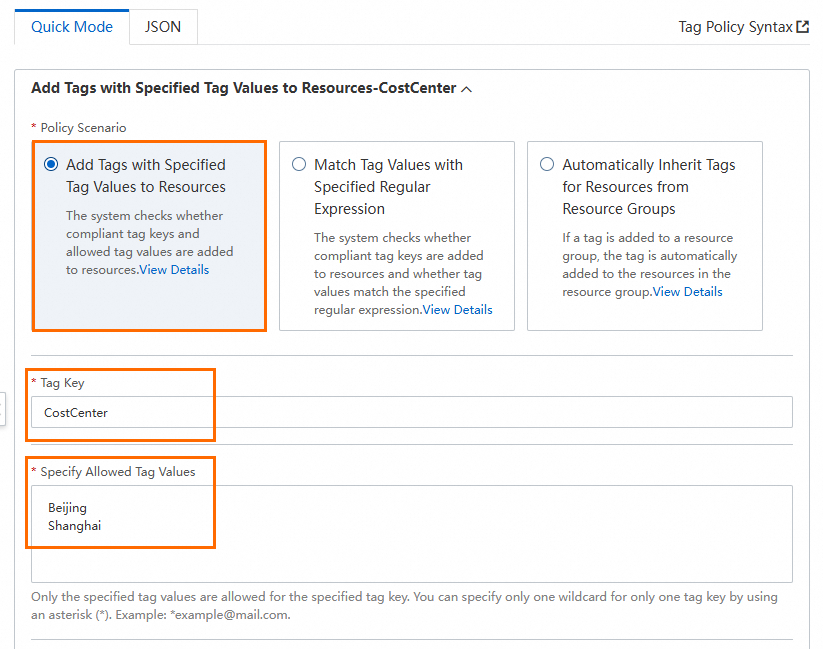Open View Details for Automatically Inherit Tags

point(688,292)
